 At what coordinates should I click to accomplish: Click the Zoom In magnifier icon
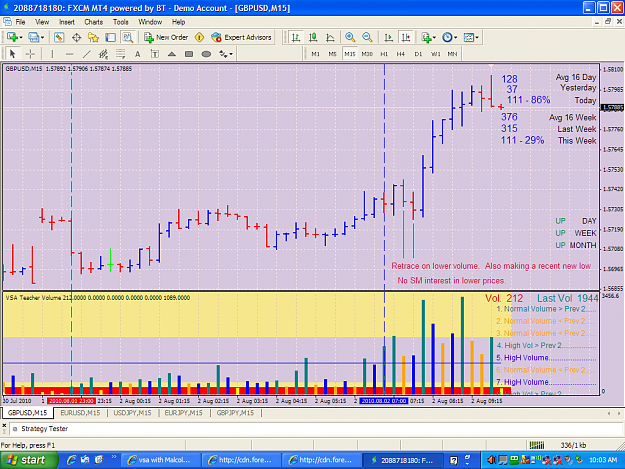click(350, 37)
